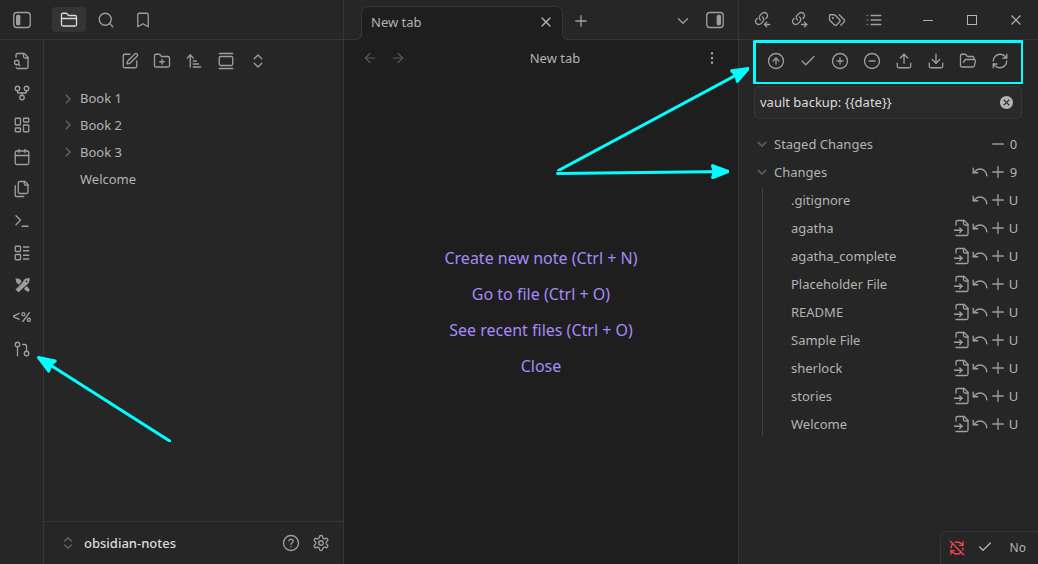This screenshot has width=1038, height=564.
Task: Open the tab list dropdown arrow
Action: point(683,20)
